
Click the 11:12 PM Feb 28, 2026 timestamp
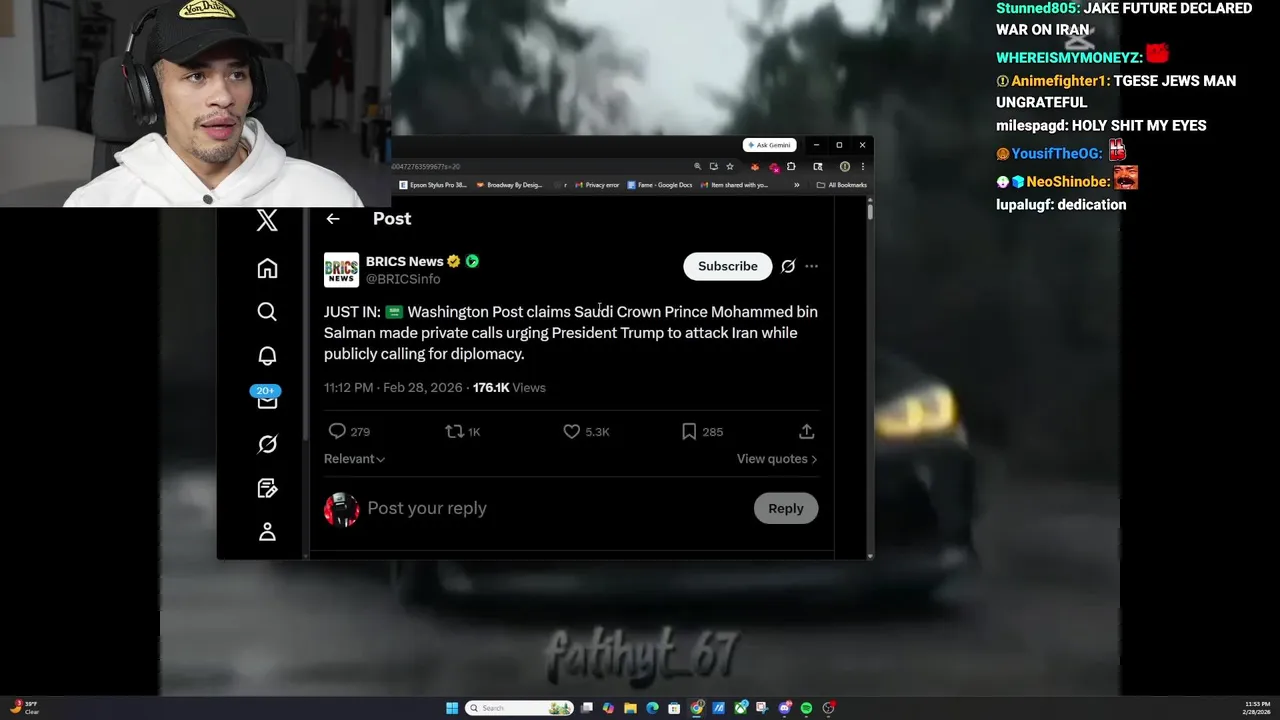(x=393, y=387)
